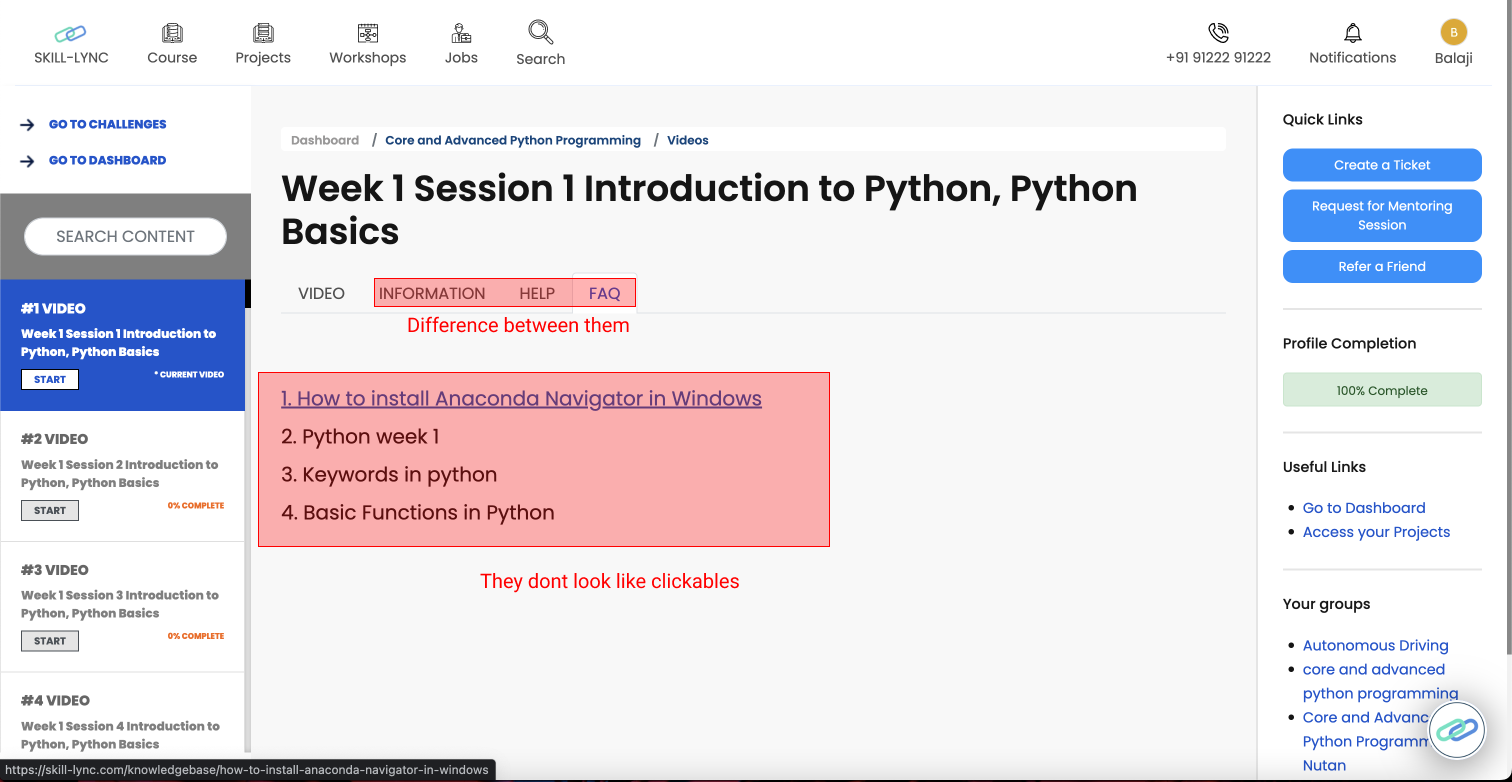1512x782 pixels.
Task: Open the Jobs section
Action: (x=461, y=44)
